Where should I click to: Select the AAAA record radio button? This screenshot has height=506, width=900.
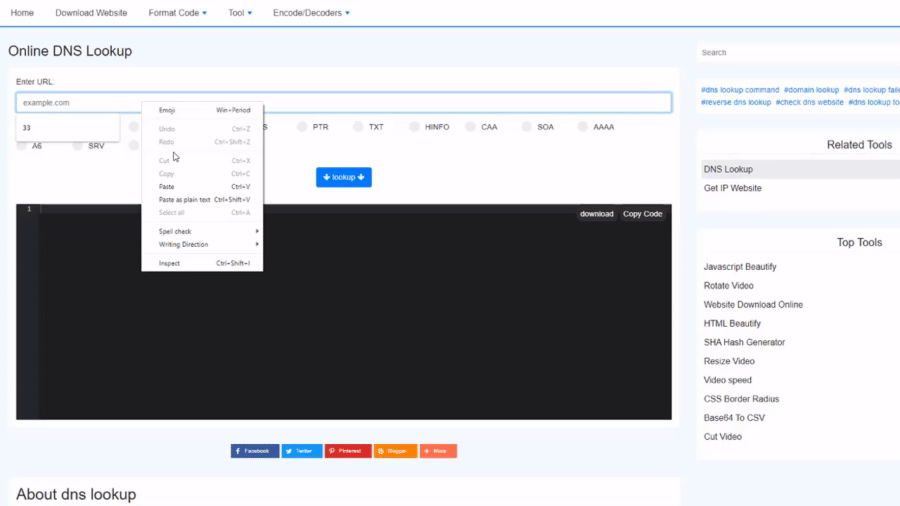[x=583, y=127]
